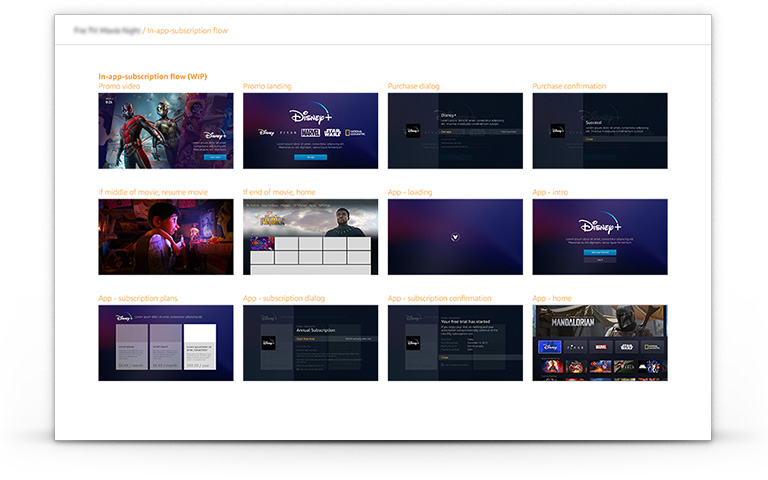Viewport: 768px width, 480px height.
Task: Open the App home Mandalorian thumbnail
Action: coord(600,343)
